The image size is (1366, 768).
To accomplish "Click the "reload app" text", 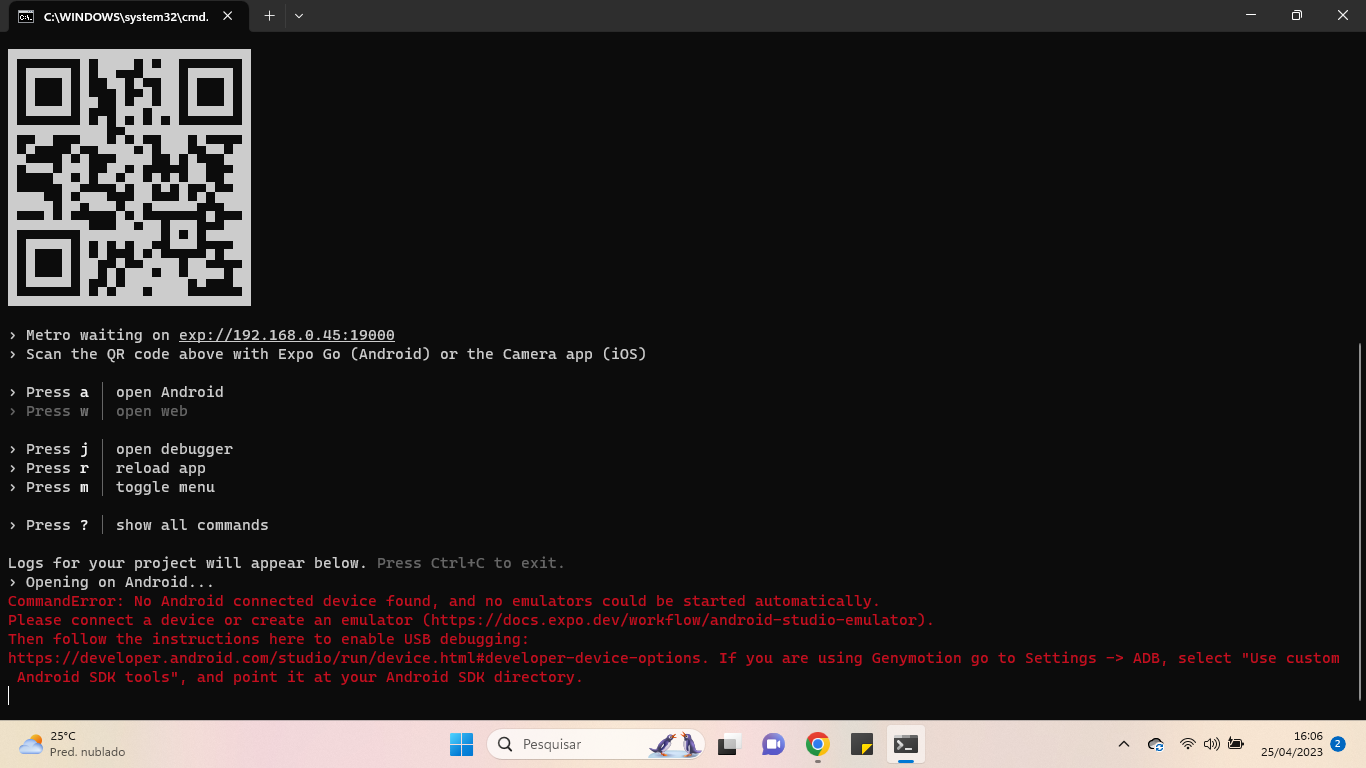I will [x=161, y=468].
